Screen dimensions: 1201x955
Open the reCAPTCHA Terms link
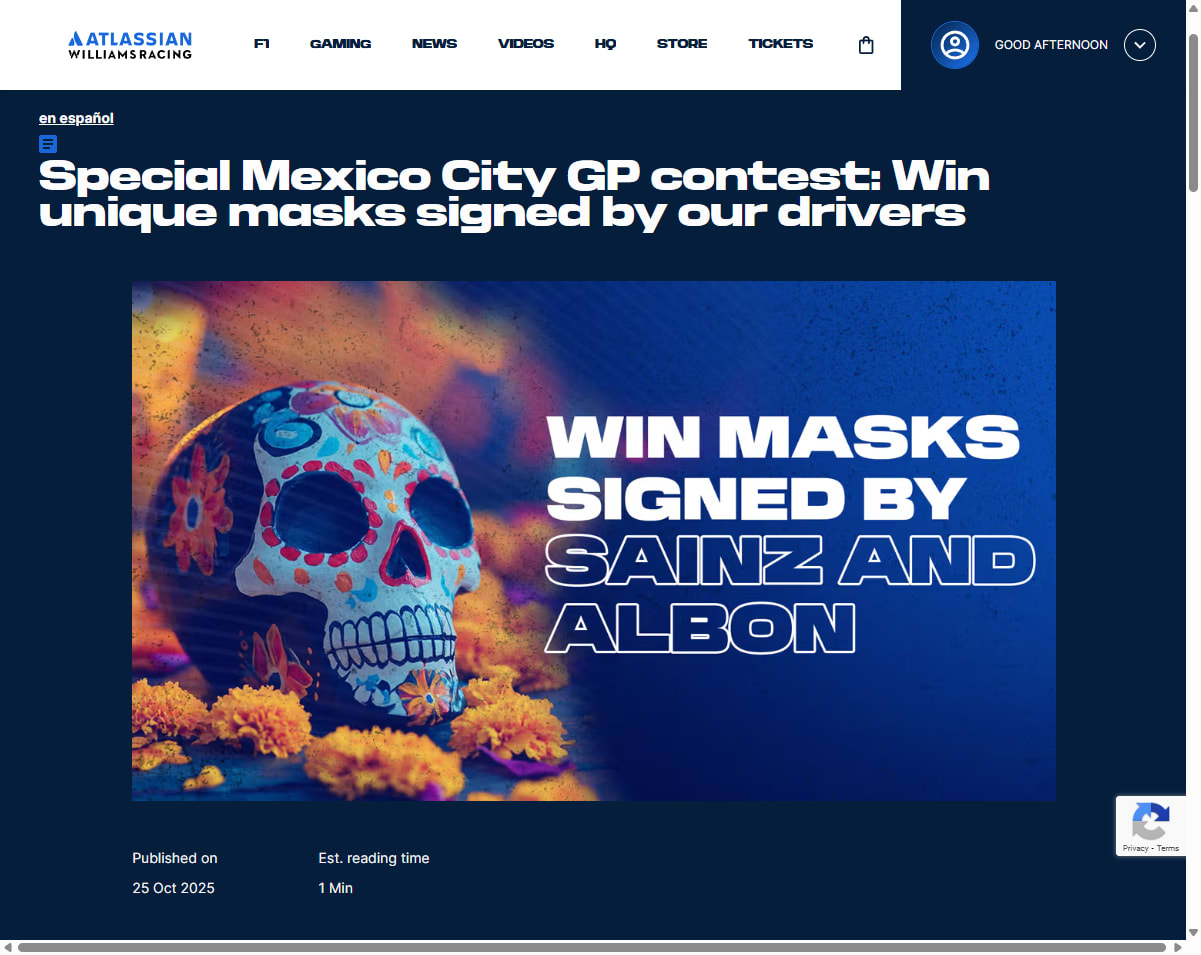click(x=1168, y=849)
